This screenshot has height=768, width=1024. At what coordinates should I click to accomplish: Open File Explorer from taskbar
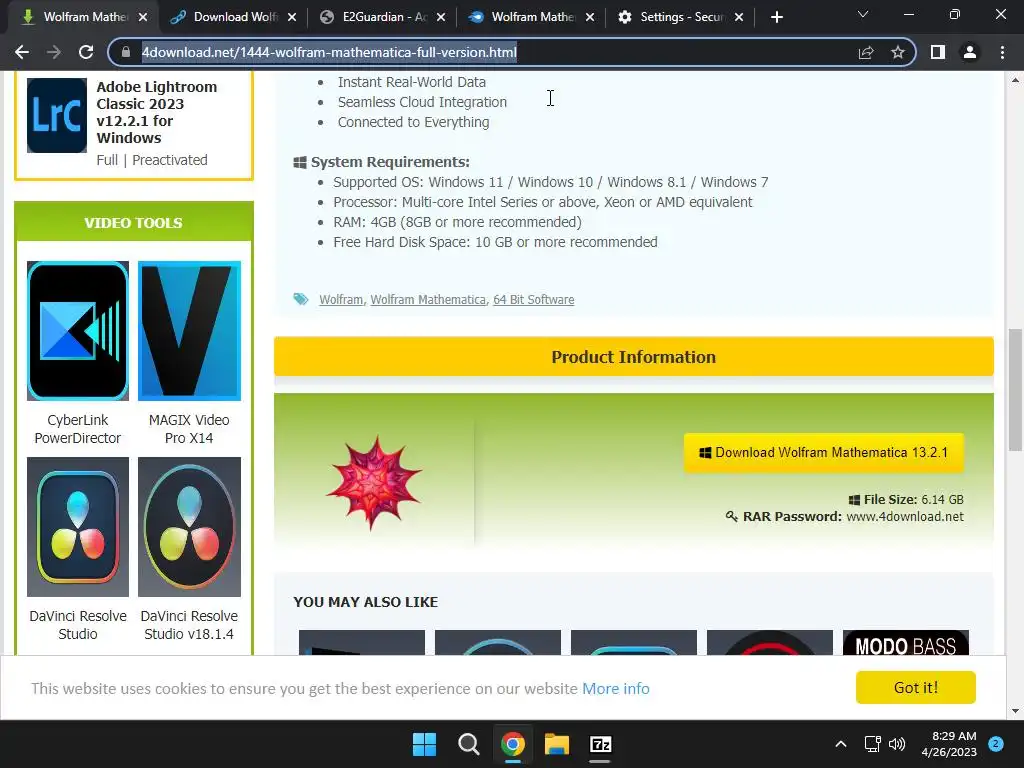(557, 744)
